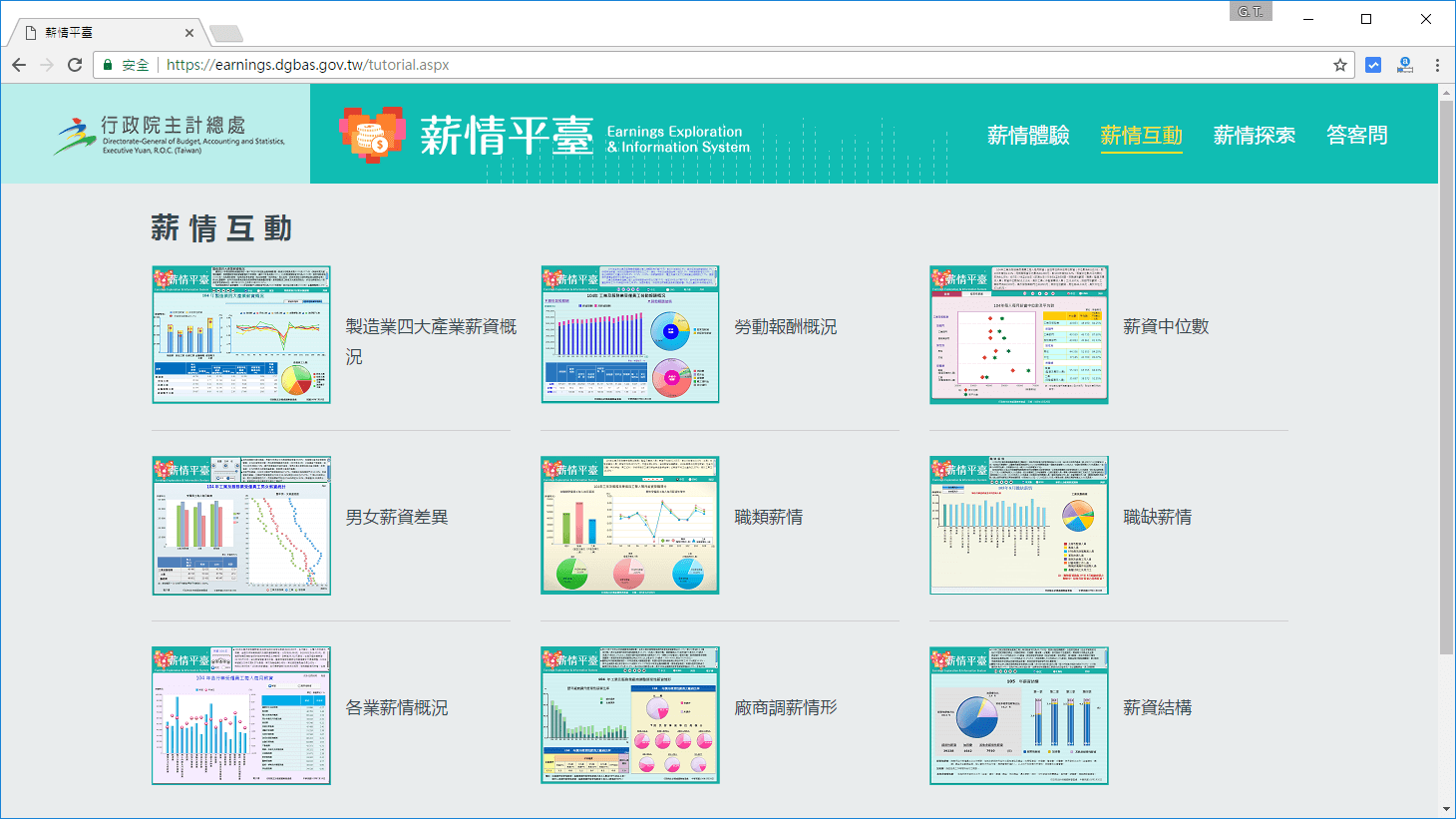The height and width of the screenshot is (819, 1456).
Task: Click the 行政院主計總處 logo
Action: point(170,135)
